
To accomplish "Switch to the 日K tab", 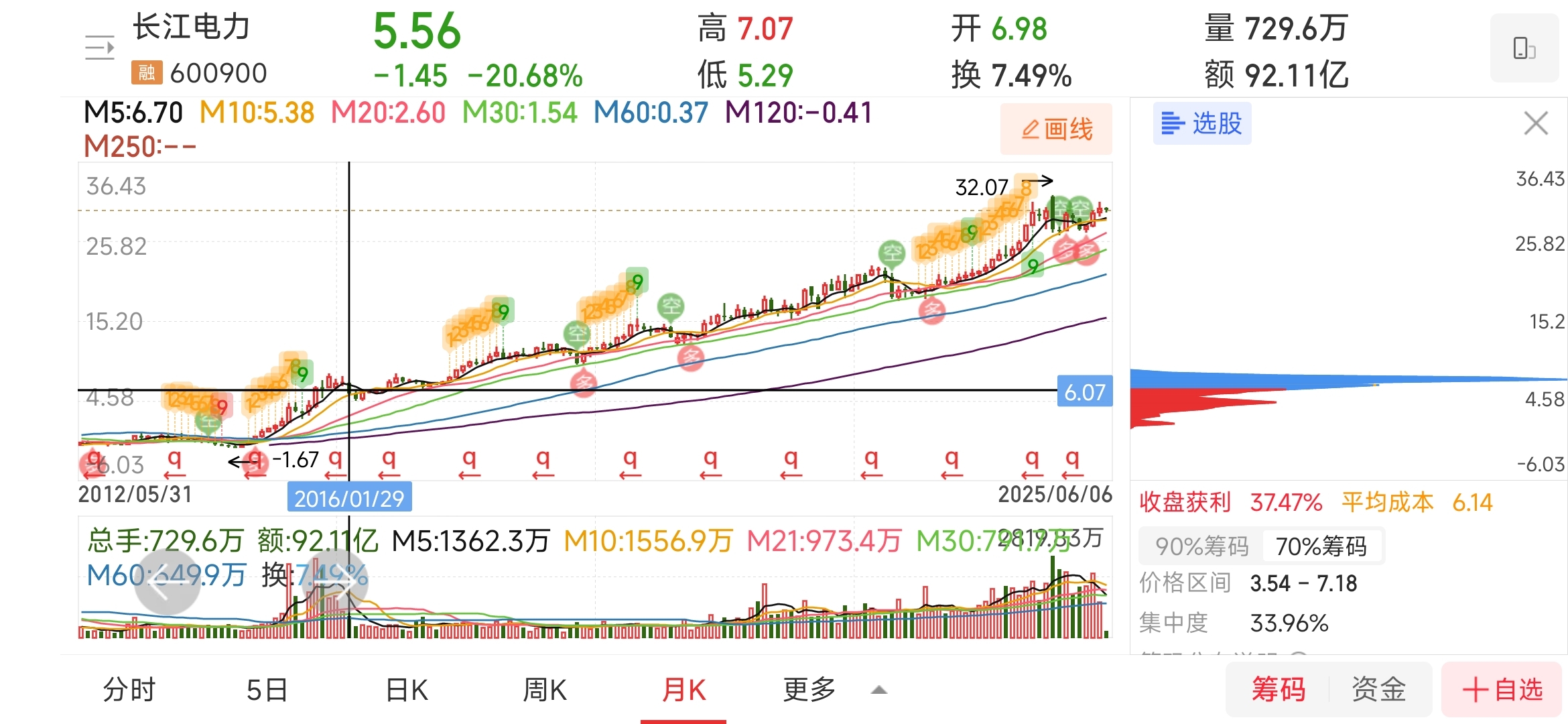I will pos(407,689).
